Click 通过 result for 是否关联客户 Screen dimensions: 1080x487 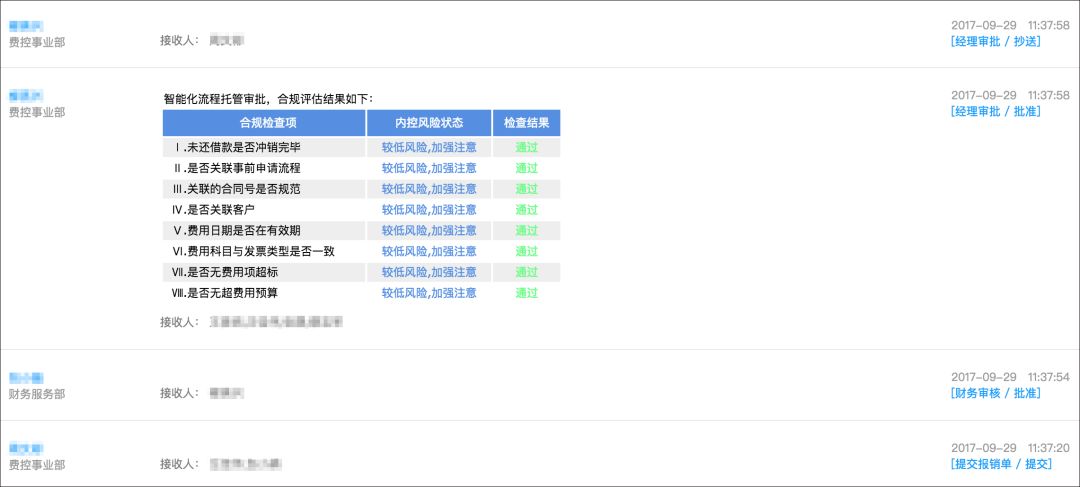[x=526, y=209]
